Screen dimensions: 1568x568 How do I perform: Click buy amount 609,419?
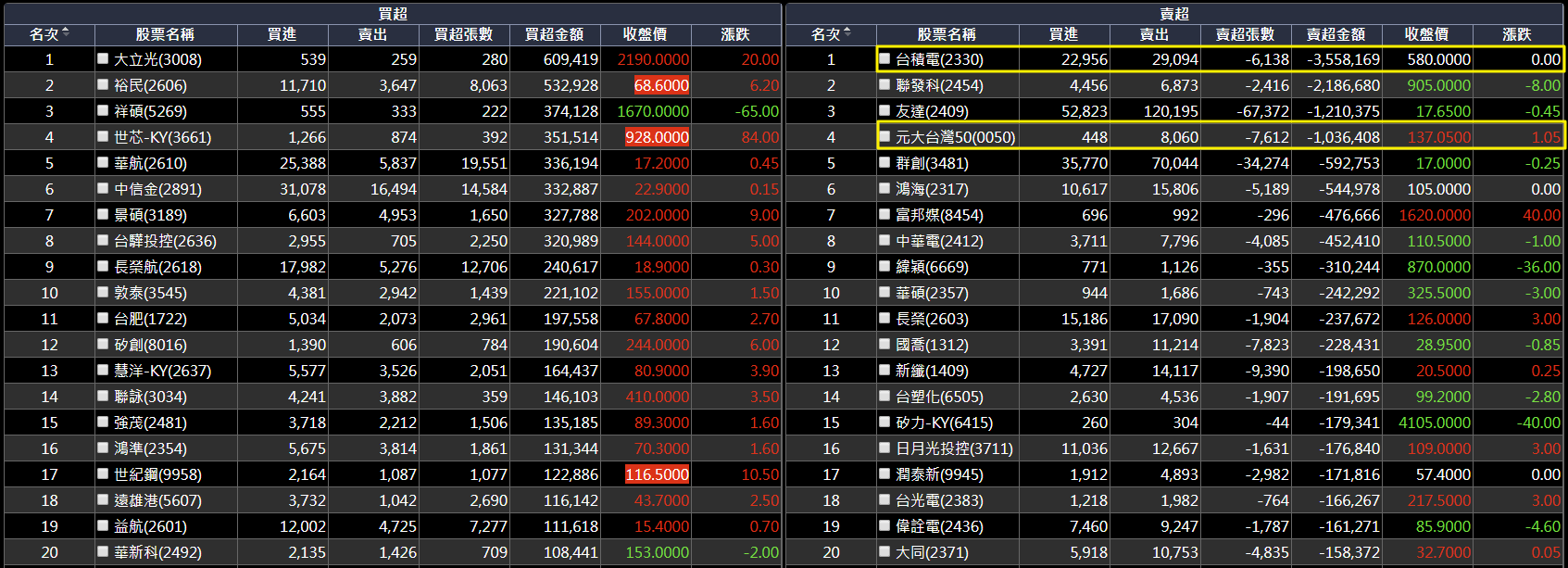(x=571, y=59)
